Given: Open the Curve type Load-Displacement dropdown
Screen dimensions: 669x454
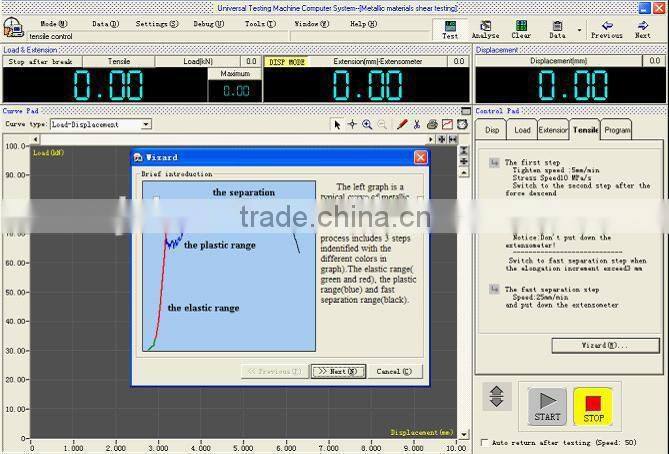Looking at the screenshot, I should click(145, 124).
